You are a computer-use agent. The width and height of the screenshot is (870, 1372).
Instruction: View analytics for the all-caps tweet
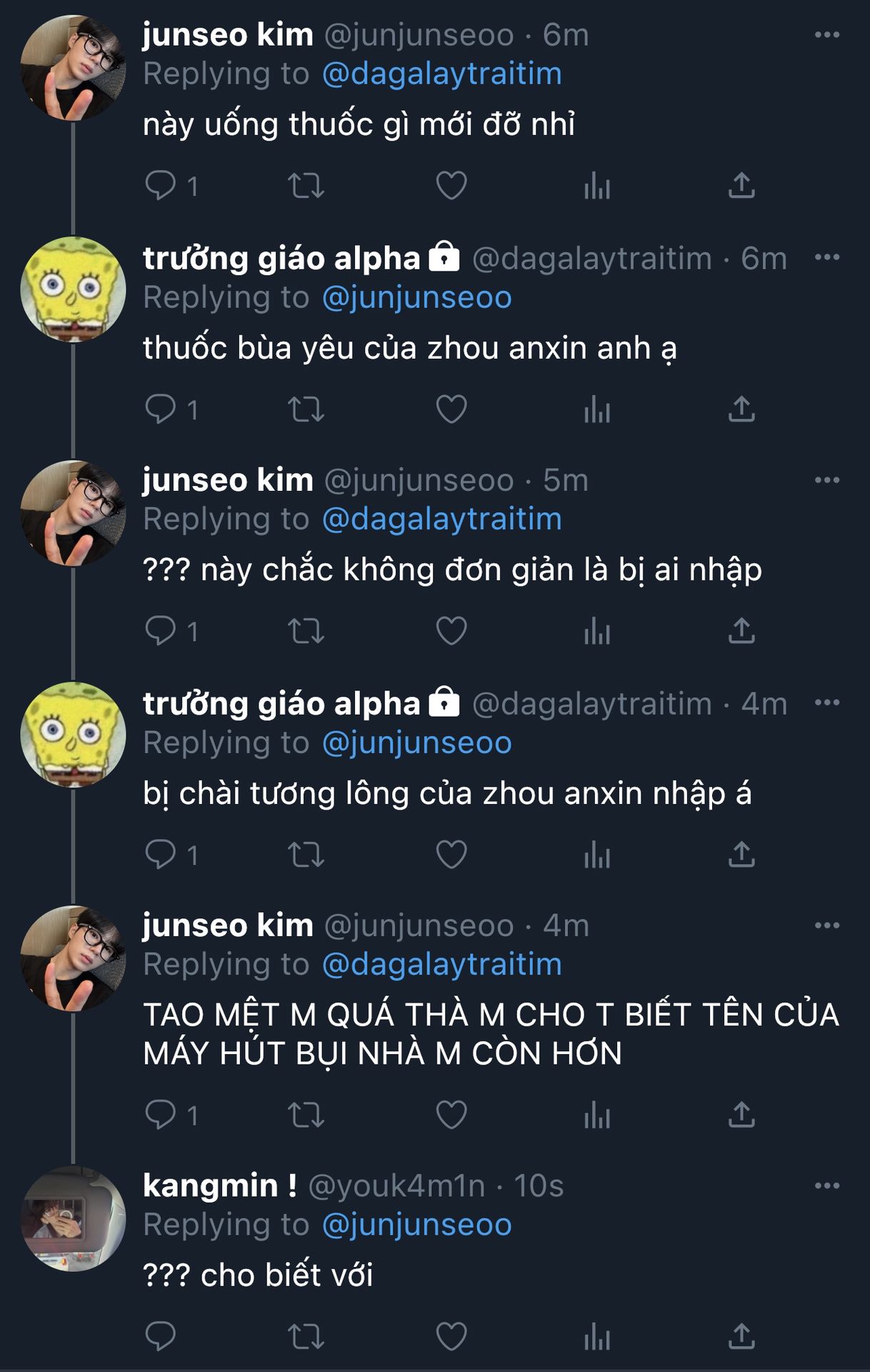click(x=596, y=1115)
